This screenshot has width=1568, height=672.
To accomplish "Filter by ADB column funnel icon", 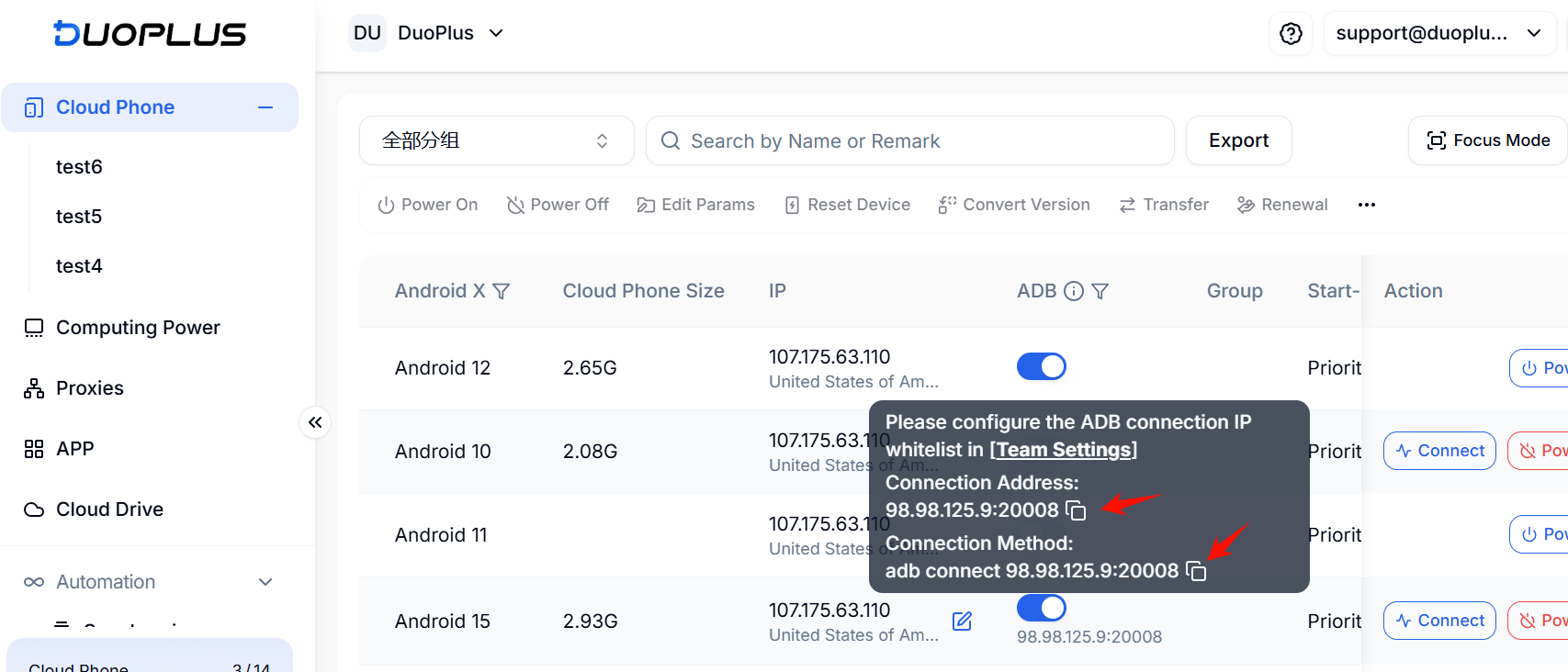I will tap(1100, 291).
